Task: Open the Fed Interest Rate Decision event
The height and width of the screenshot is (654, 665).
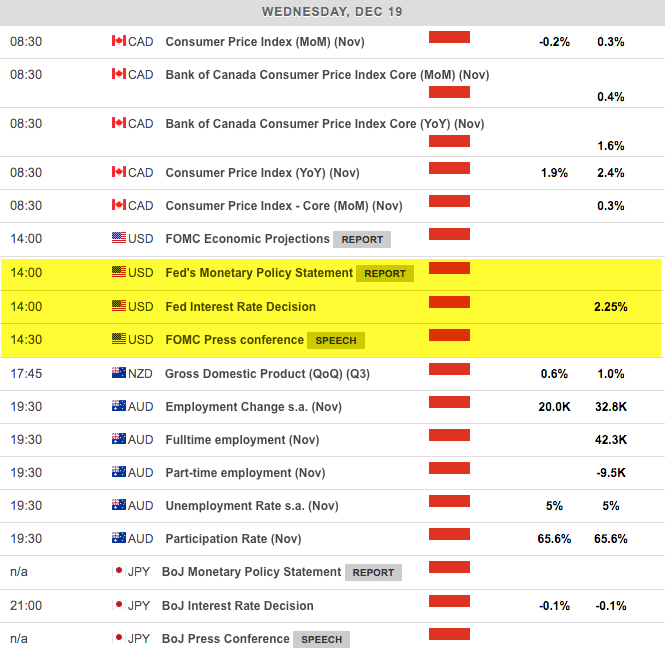Action: point(240,307)
